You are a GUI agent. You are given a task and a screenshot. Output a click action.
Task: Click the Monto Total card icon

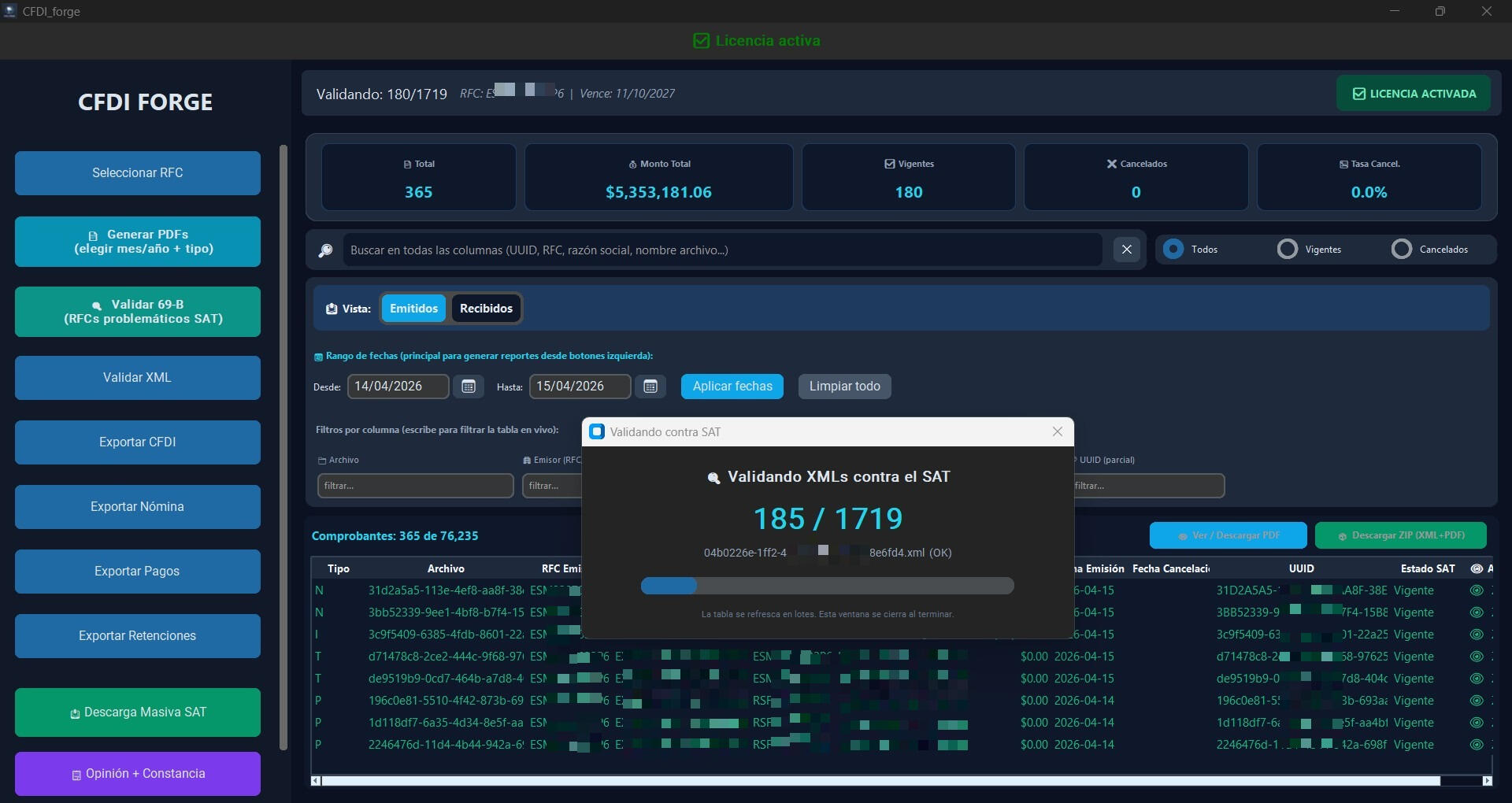point(632,165)
